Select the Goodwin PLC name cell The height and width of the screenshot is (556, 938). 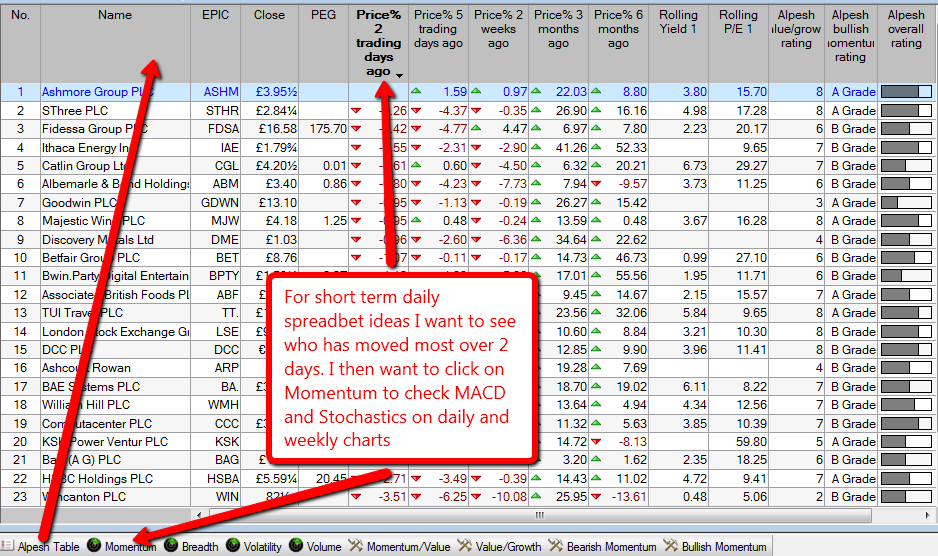coord(115,202)
